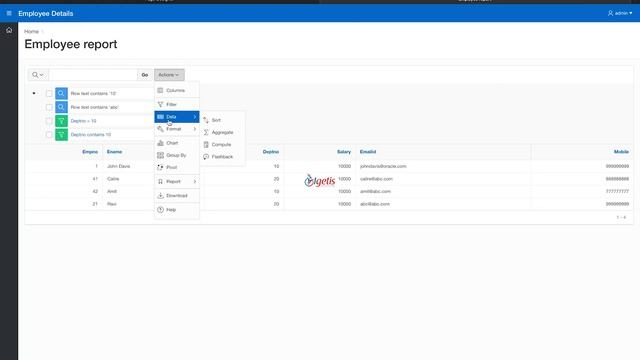Click the Mobile column header
640x360 pixels.
pyautogui.click(x=621, y=151)
